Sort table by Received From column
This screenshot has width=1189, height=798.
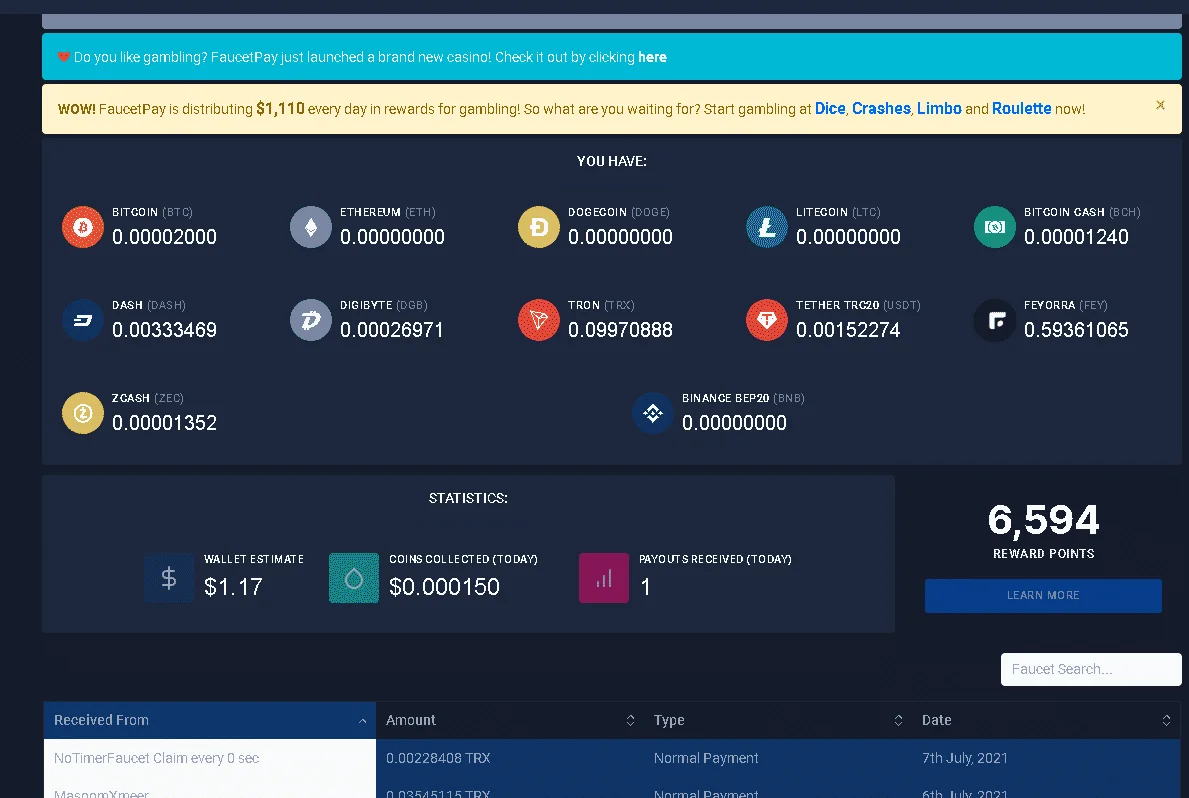pyautogui.click(x=210, y=720)
